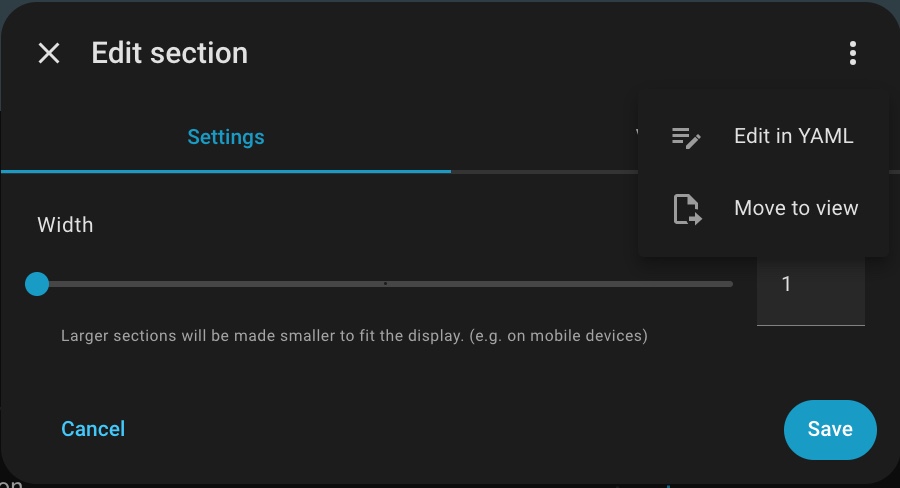Open the partially hidden tab beside Settings
The width and height of the screenshot is (900, 488).
coord(634,137)
